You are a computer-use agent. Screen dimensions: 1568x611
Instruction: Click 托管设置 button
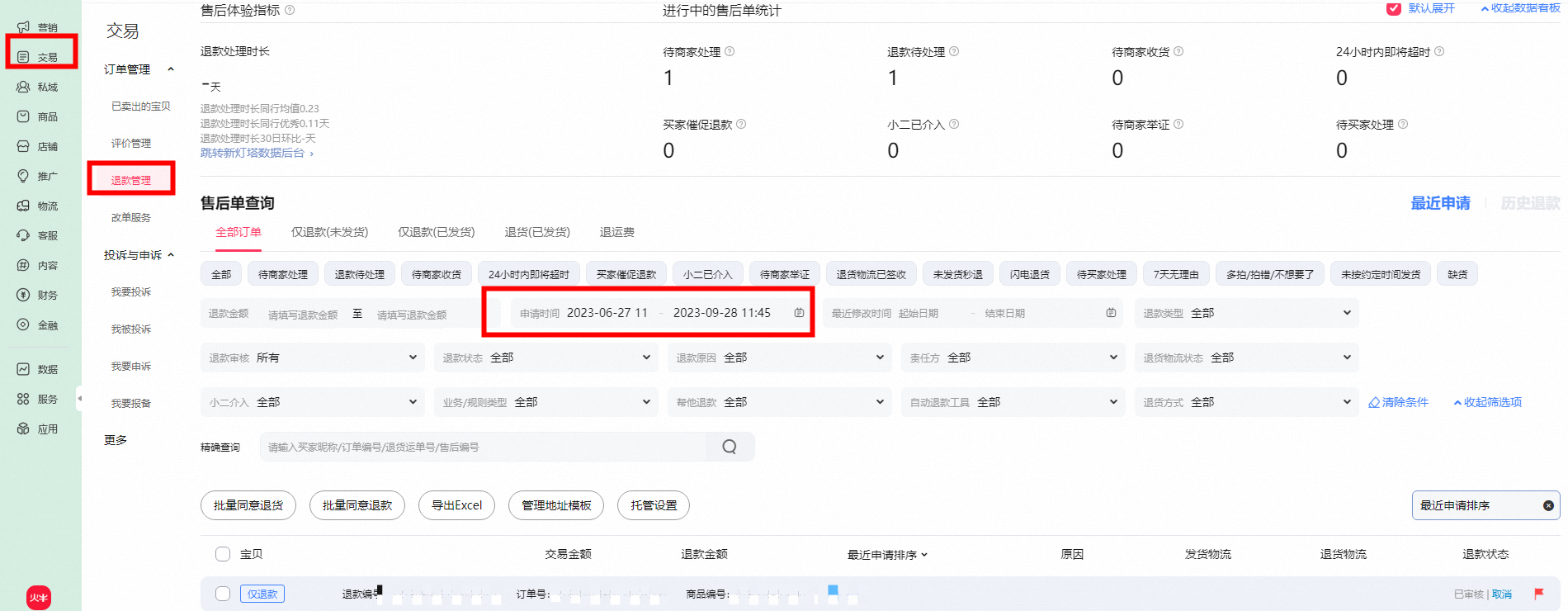[654, 505]
